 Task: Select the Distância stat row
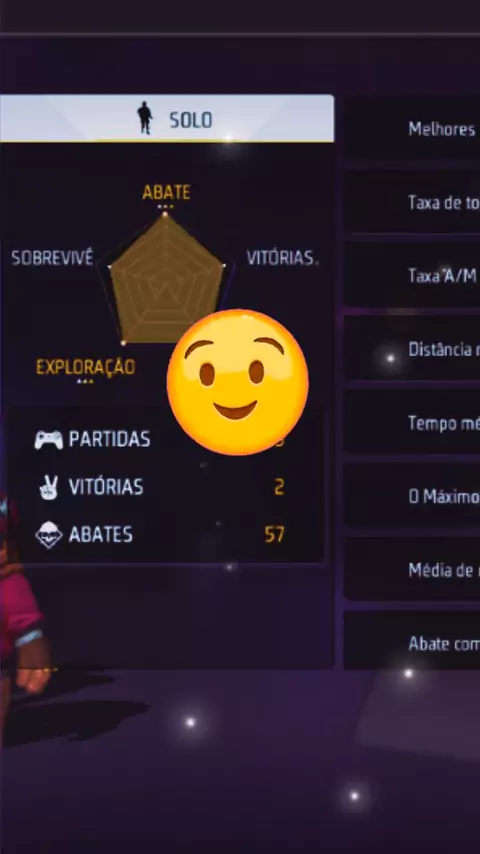click(x=412, y=349)
